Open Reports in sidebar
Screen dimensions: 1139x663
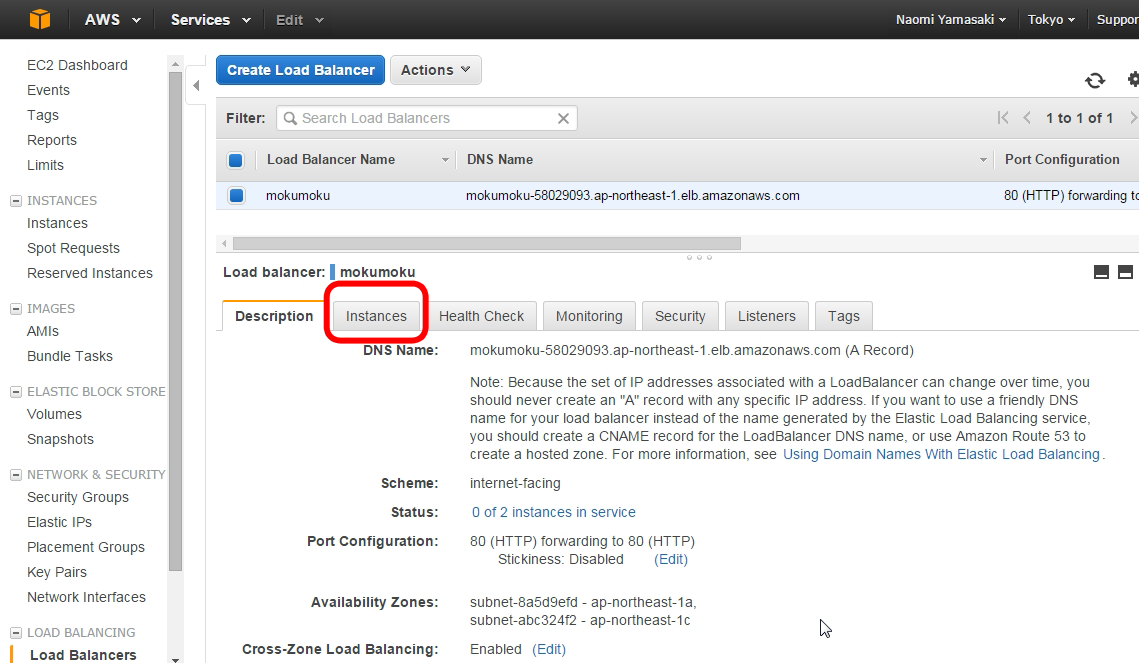(52, 140)
